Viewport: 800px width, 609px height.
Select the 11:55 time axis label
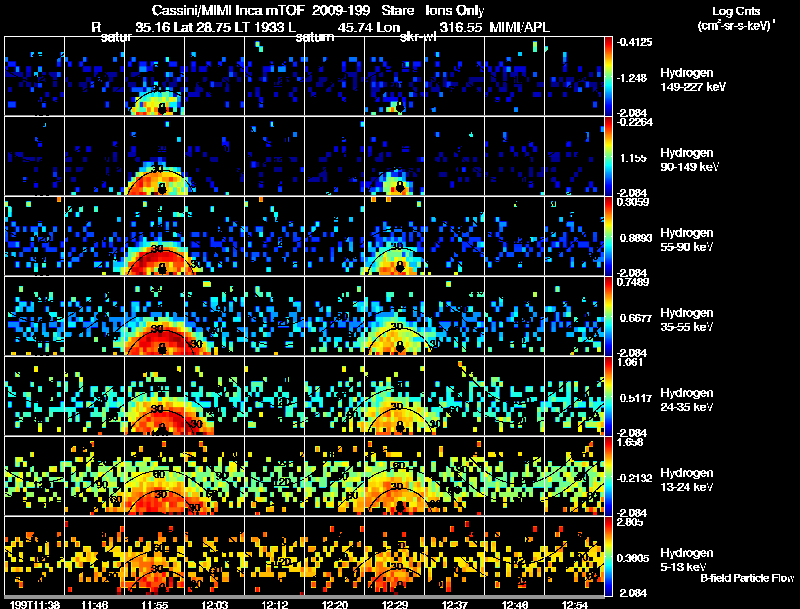tap(155, 604)
